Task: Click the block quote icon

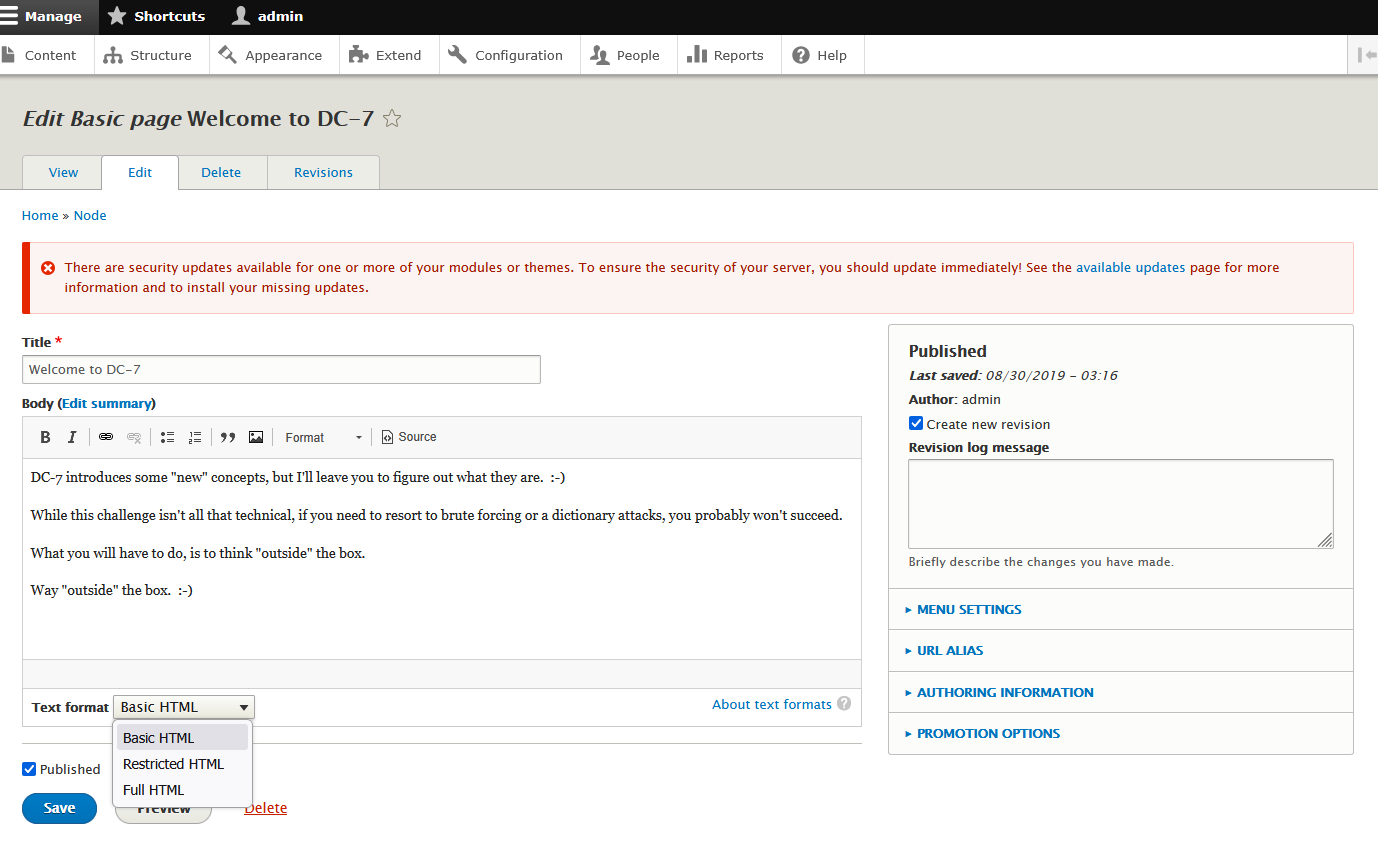Action: click(228, 437)
